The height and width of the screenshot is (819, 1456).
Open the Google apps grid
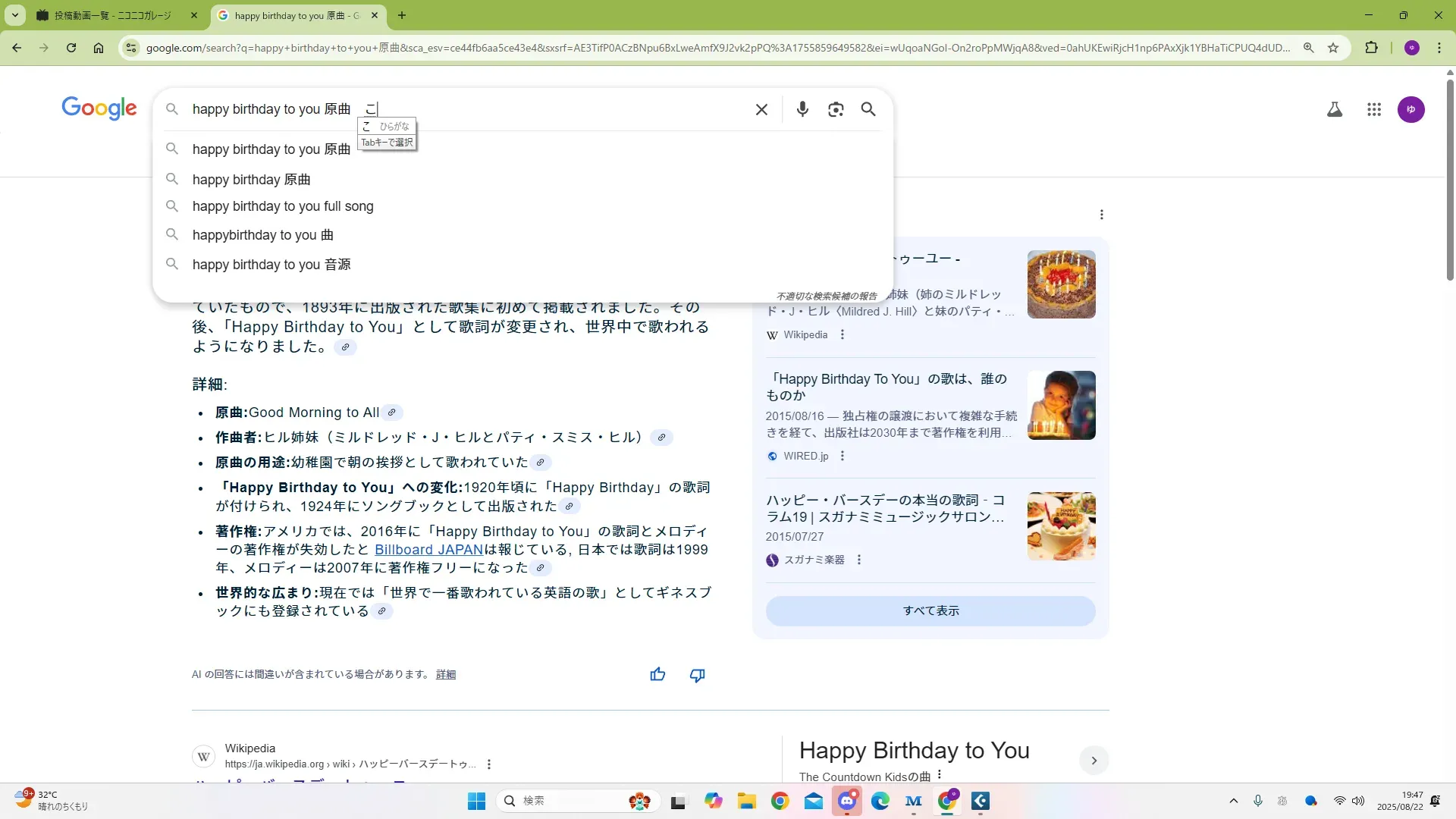tap(1373, 109)
